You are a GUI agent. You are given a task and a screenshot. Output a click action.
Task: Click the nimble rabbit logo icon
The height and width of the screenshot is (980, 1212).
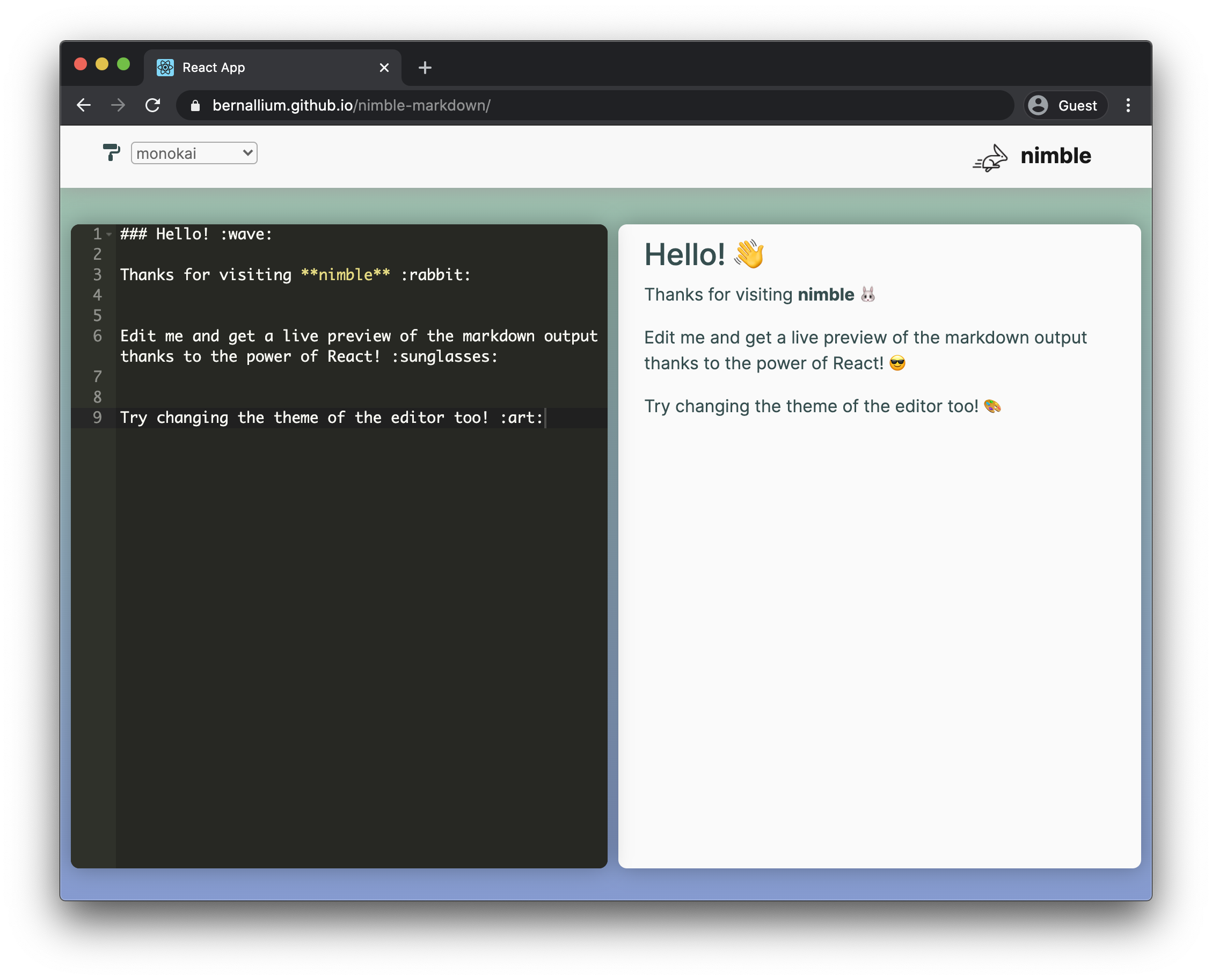coord(990,157)
